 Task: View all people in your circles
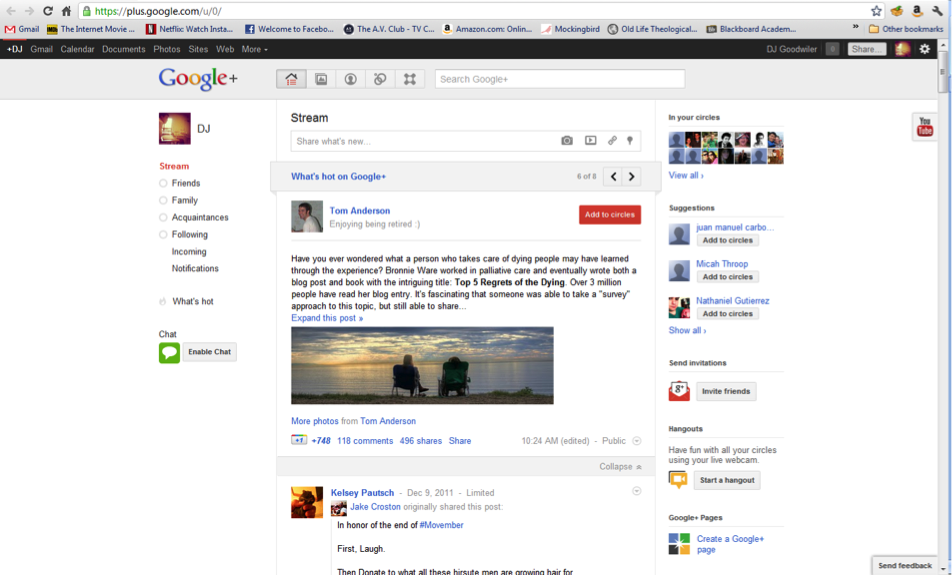pos(686,175)
